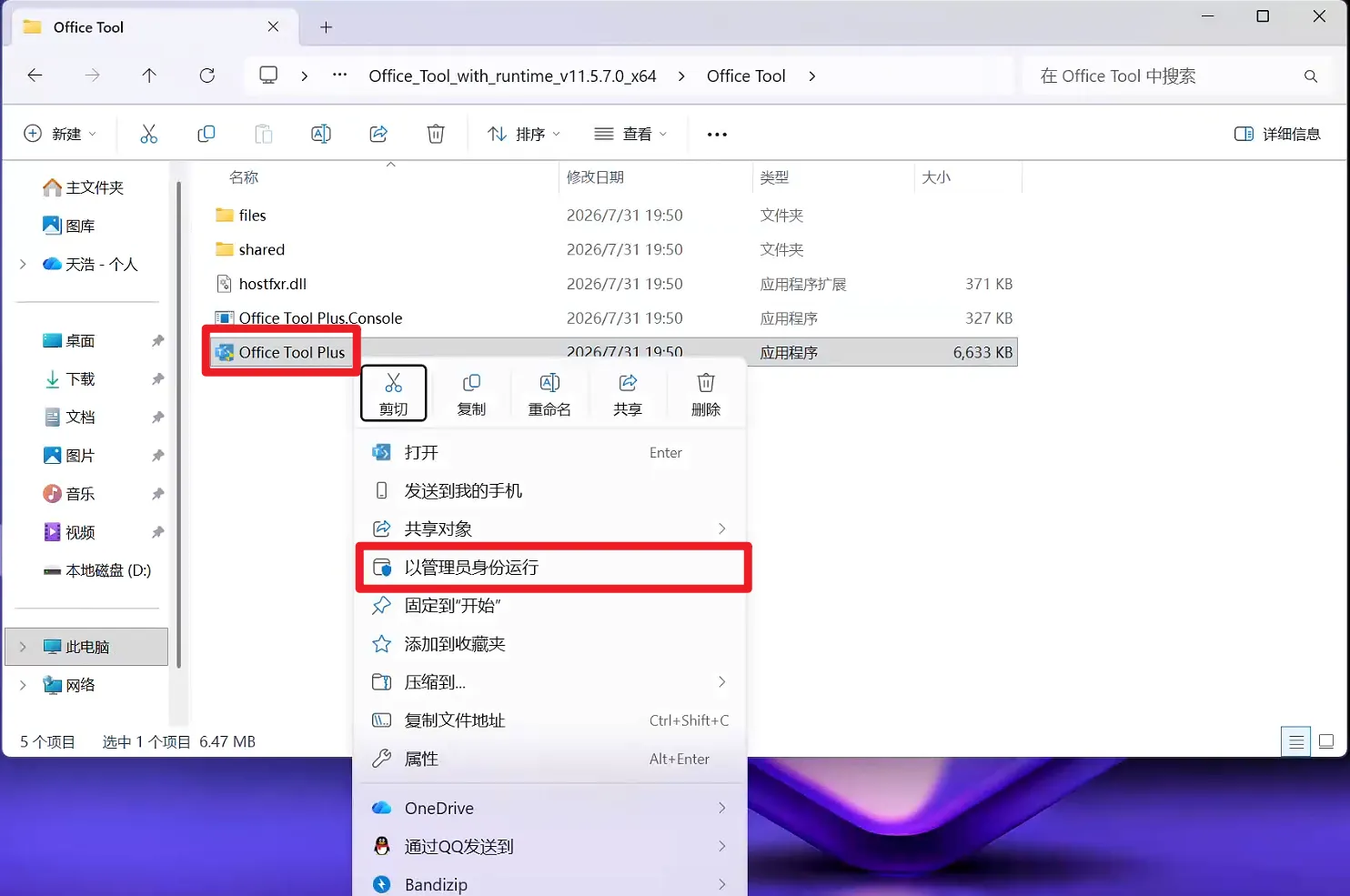Viewport: 1350px width, 896px height.
Task: Click the Share icon in the toolbar
Action: coord(378,134)
